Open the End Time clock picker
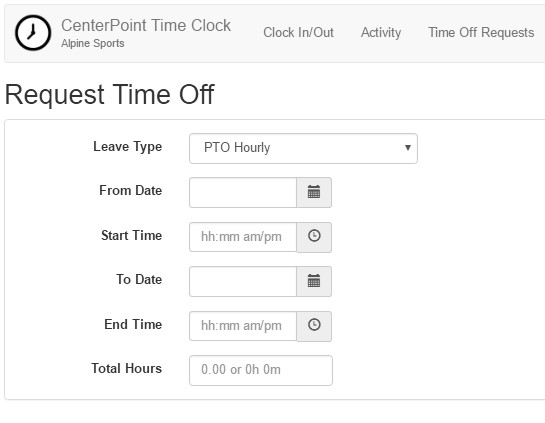 coord(314,326)
